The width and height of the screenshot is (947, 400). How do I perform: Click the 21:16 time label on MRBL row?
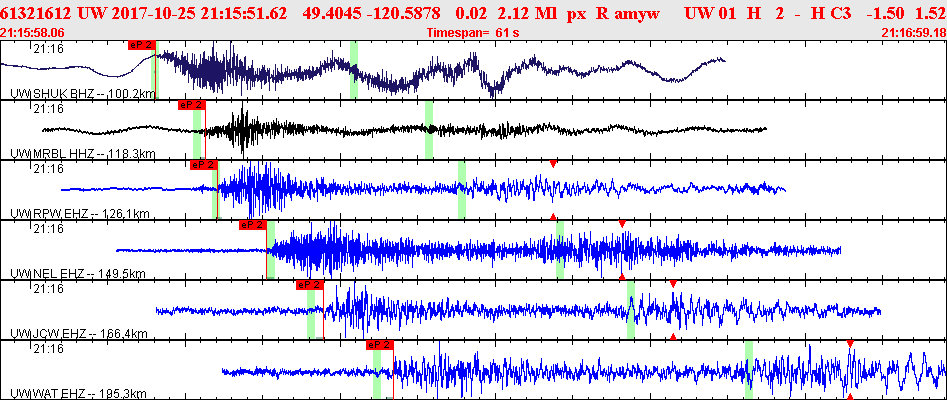pyautogui.click(x=48, y=109)
